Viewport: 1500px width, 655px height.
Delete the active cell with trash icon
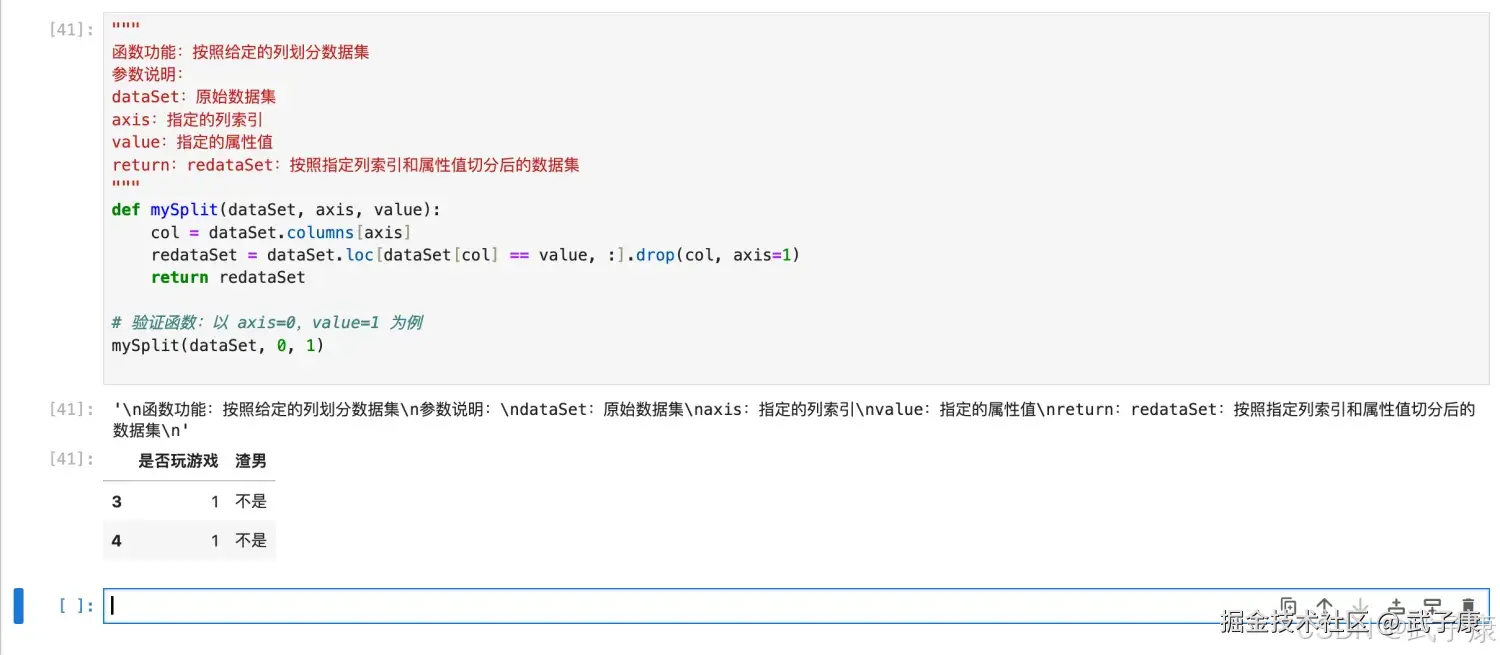pyautogui.click(x=1468, y=606)
